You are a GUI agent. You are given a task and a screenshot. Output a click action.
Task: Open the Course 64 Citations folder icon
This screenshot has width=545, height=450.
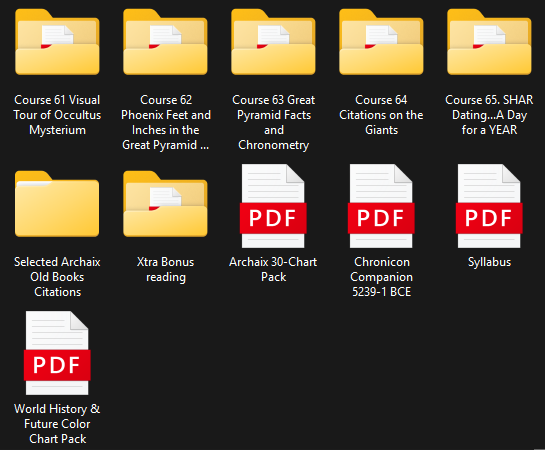pyautogui.click(x=381, y=42)
